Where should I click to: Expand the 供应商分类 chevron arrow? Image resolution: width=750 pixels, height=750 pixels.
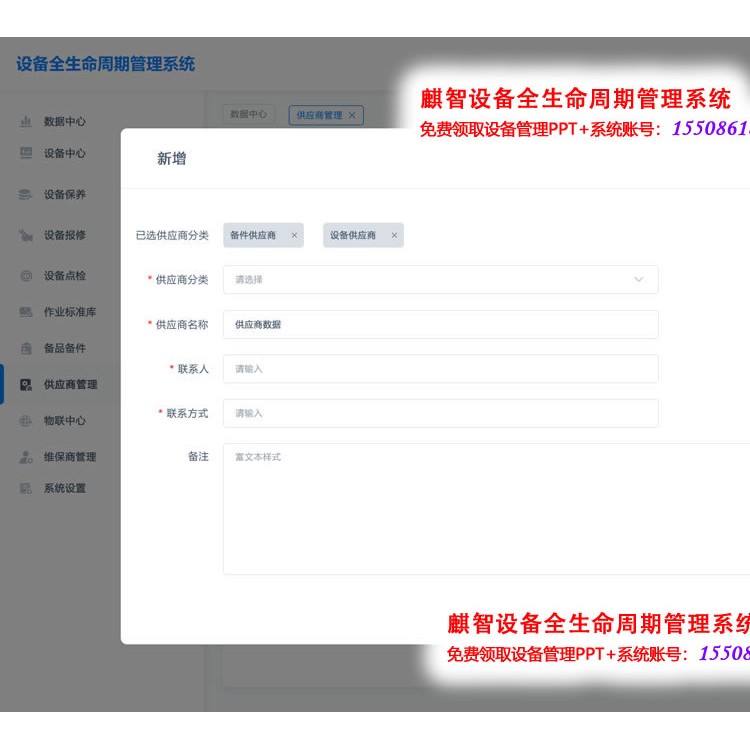pos(639,279)
